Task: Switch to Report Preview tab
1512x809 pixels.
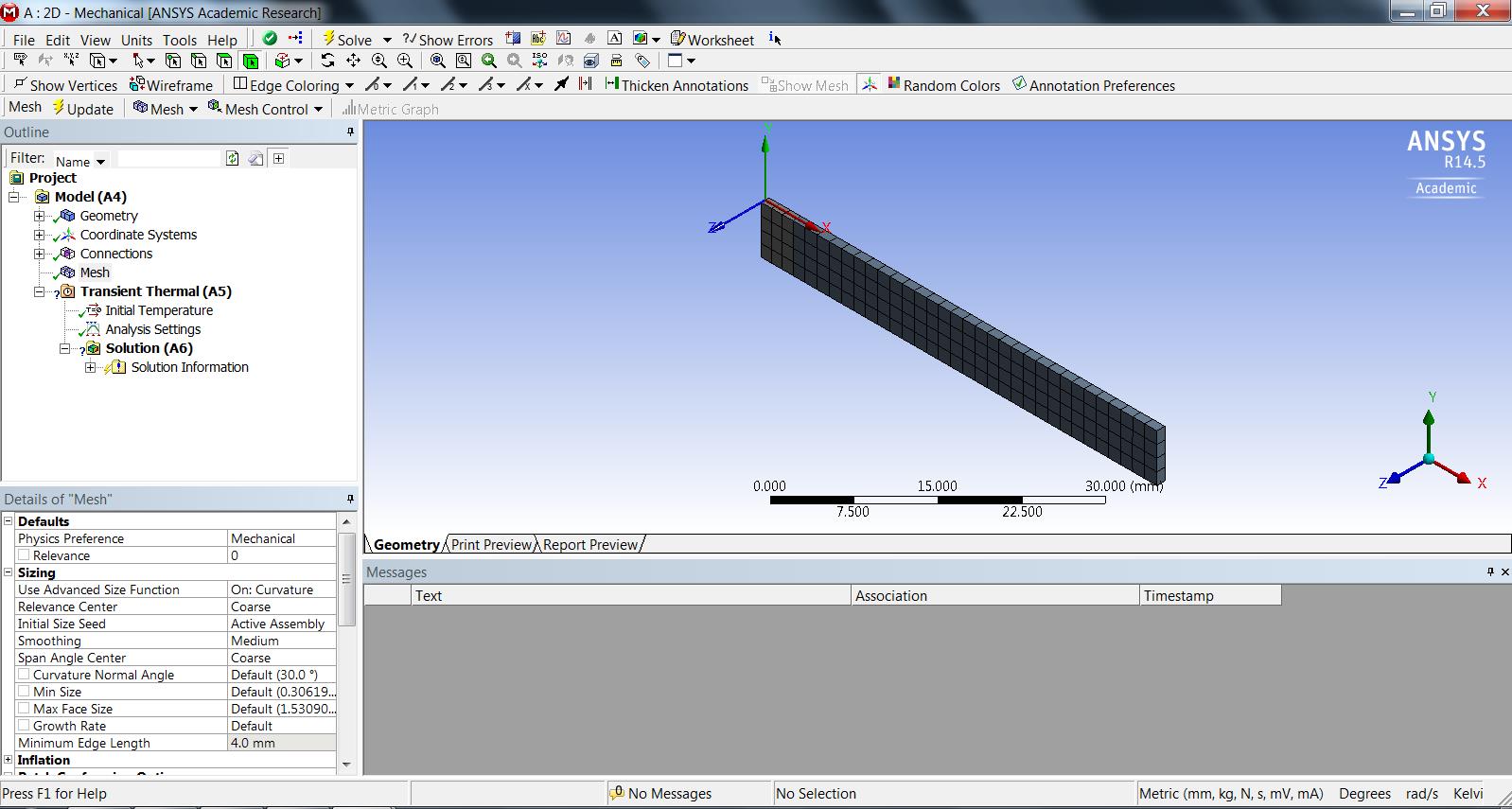Action: (590, 544)
